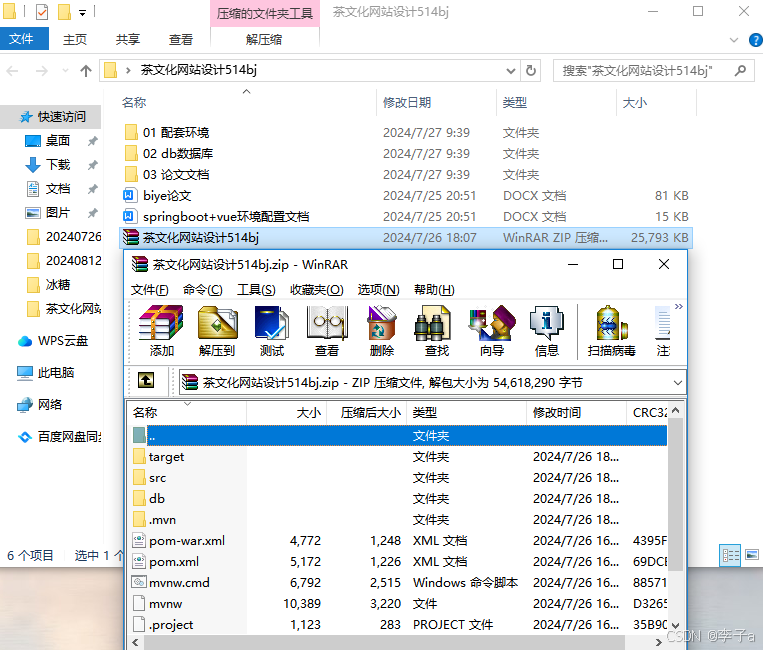
Task: Select 03 论文文档 folder in Explorer
Action: 176,174
